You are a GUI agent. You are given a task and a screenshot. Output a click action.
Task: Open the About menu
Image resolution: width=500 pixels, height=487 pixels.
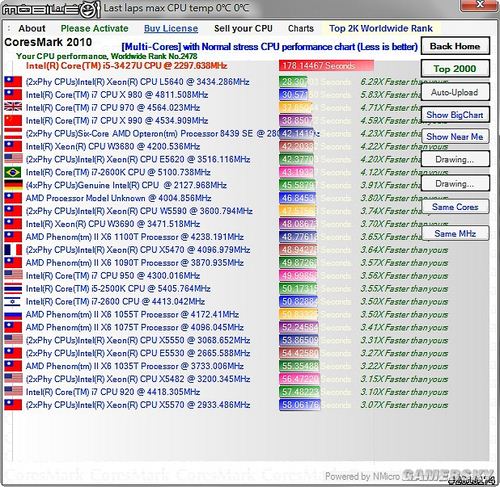click(x=32, y=29)
